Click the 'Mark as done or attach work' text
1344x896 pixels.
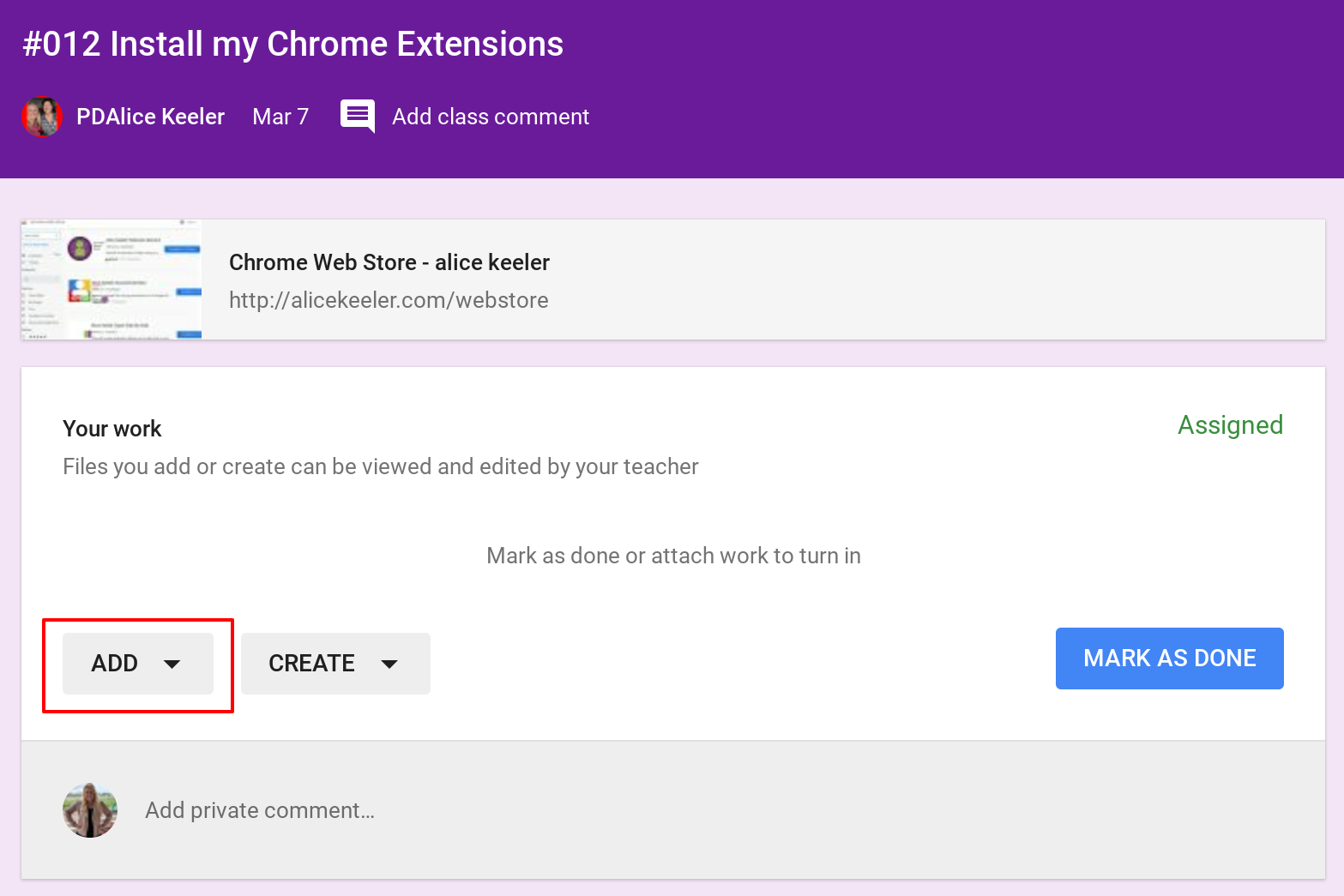click(673, 556)
